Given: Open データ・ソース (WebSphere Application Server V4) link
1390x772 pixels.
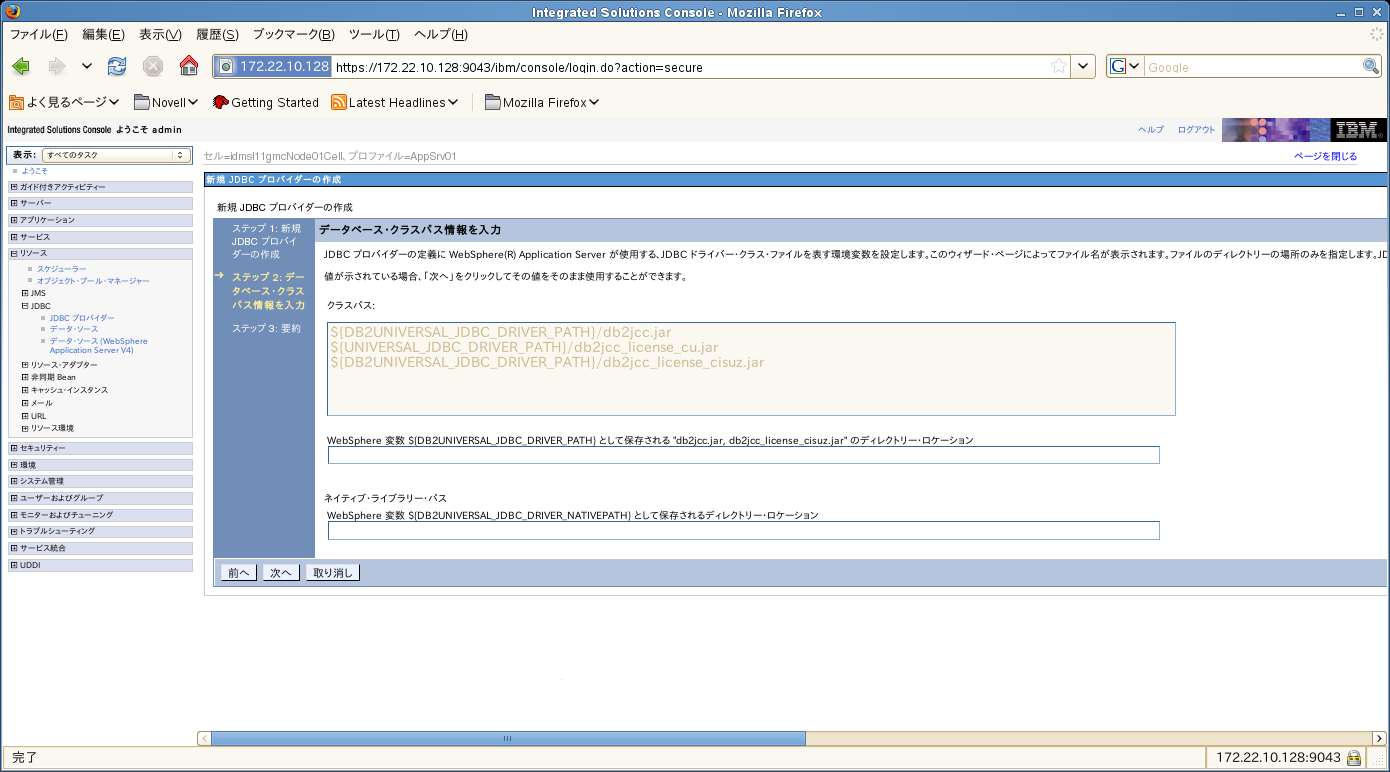Looking at the screenshot, I should (98, 346).
